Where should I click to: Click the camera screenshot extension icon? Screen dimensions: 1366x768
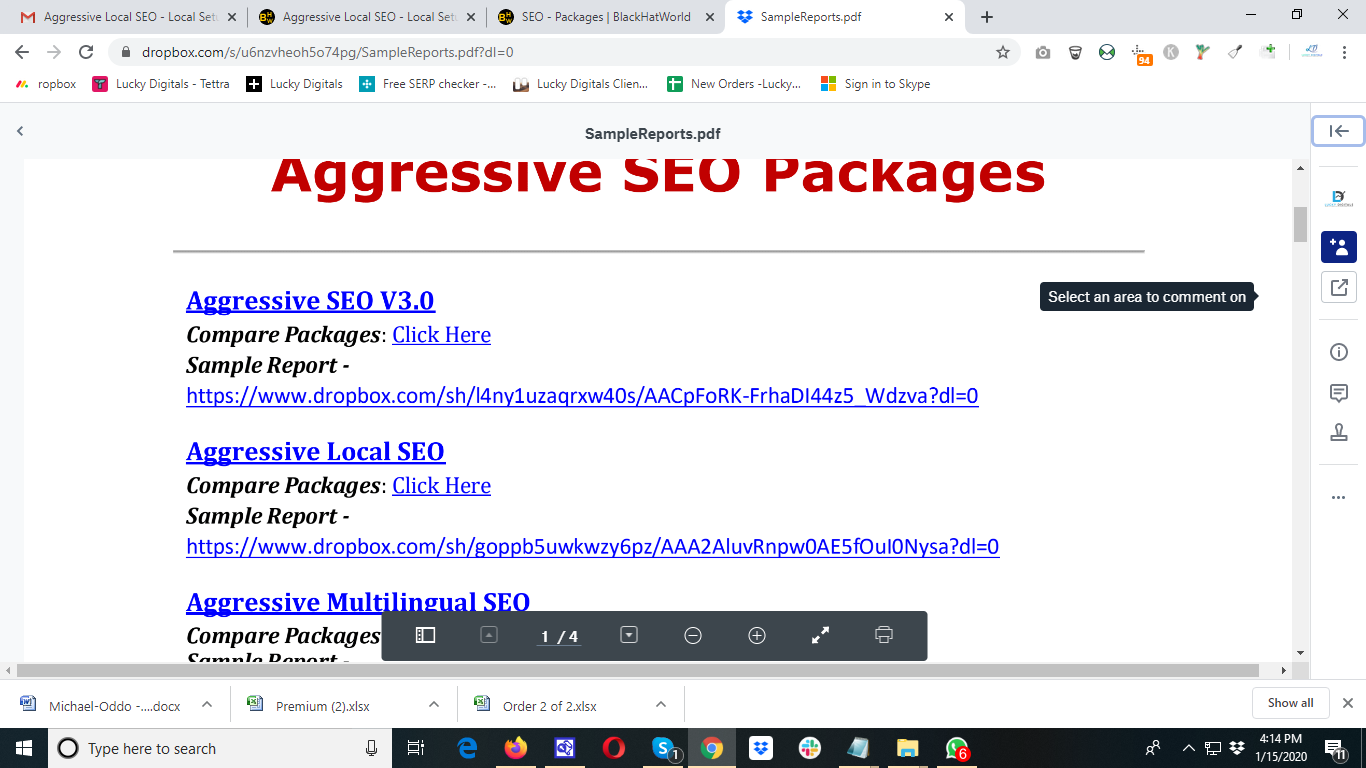tap(1043, 52)
